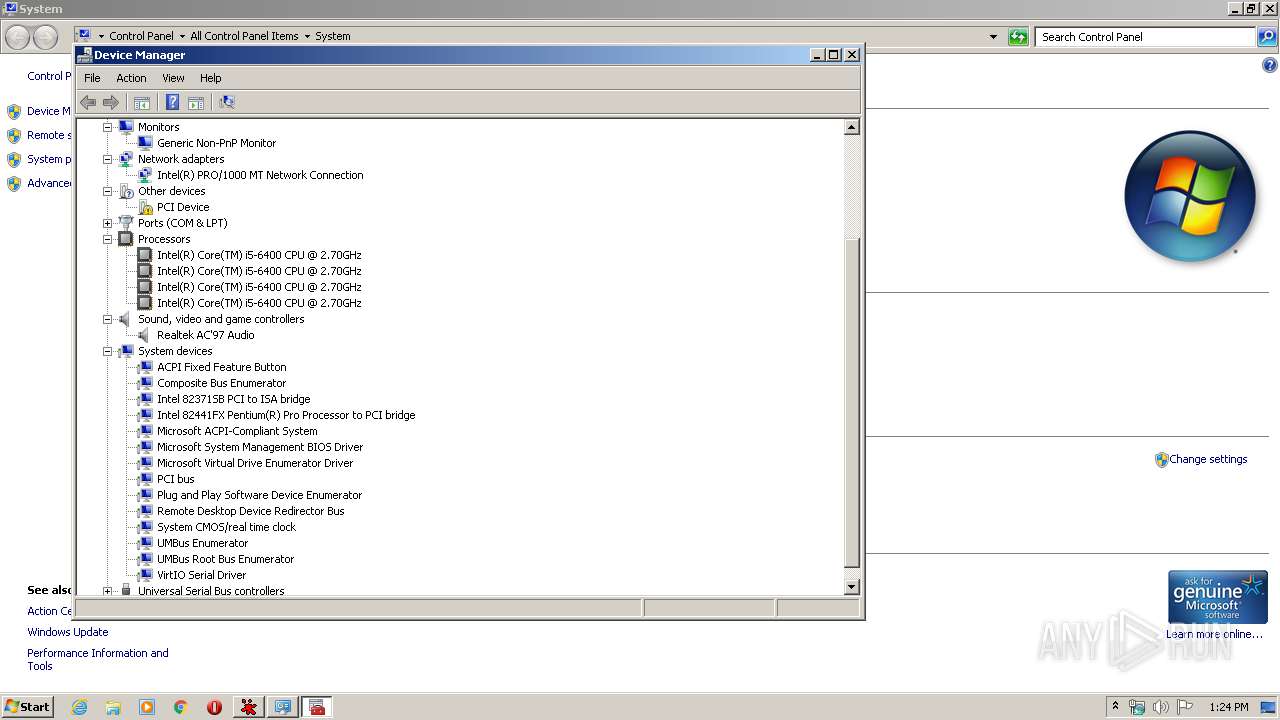Collapse the Other devices node
This screenshot has width=1280, height=720.
click(108, 191)
